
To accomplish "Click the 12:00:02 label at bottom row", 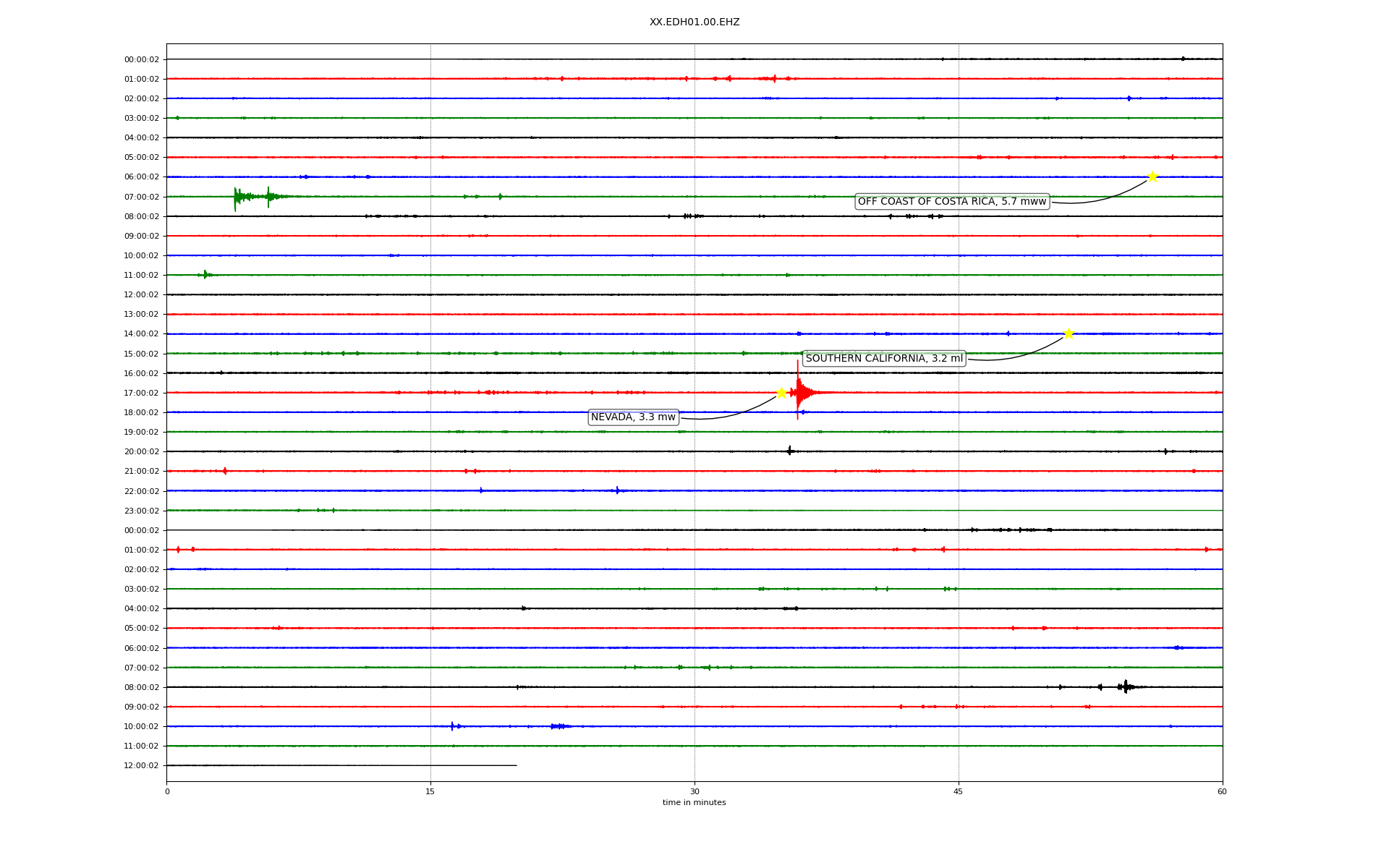I will click(142, 765).
